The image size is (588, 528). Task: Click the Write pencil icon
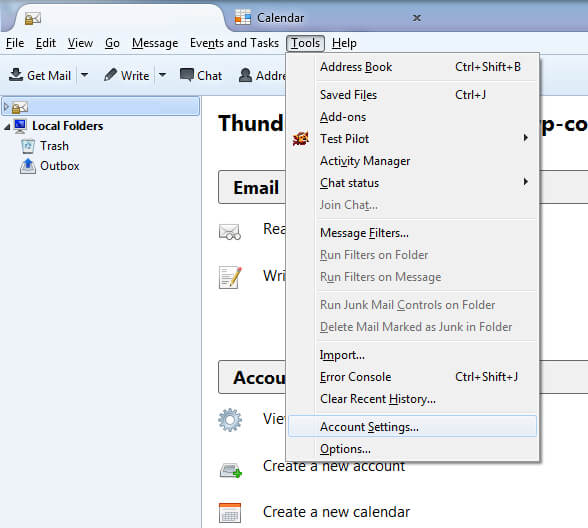[x=110, y=75]
